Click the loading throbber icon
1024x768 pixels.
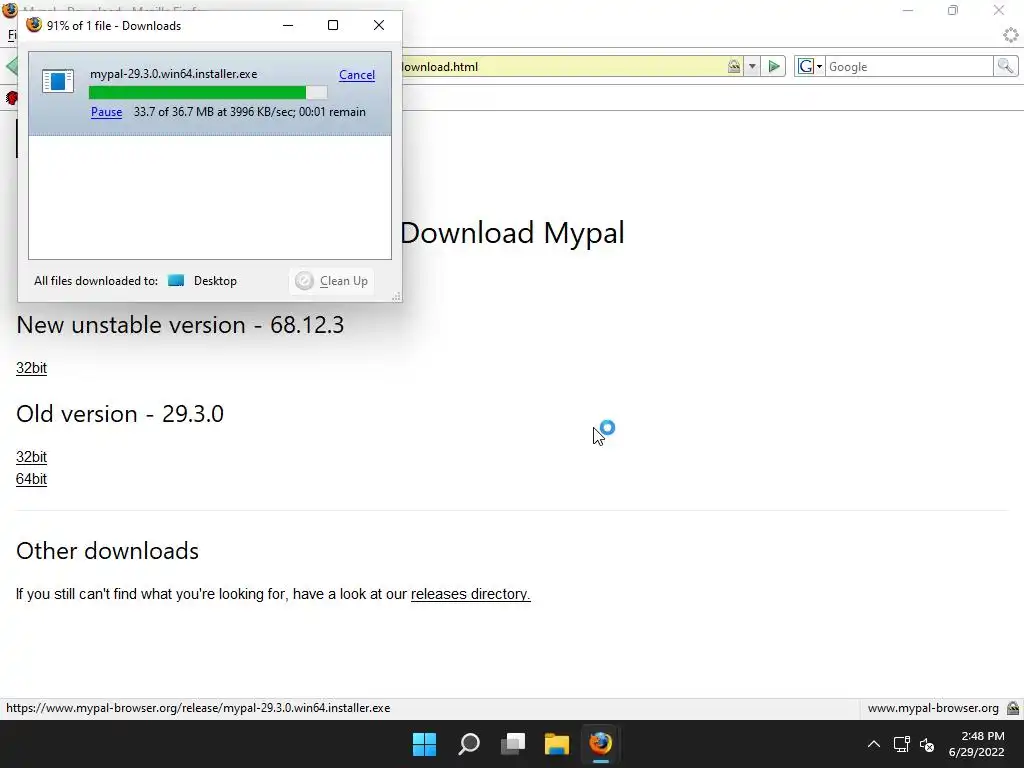(x=1011, y=35)
